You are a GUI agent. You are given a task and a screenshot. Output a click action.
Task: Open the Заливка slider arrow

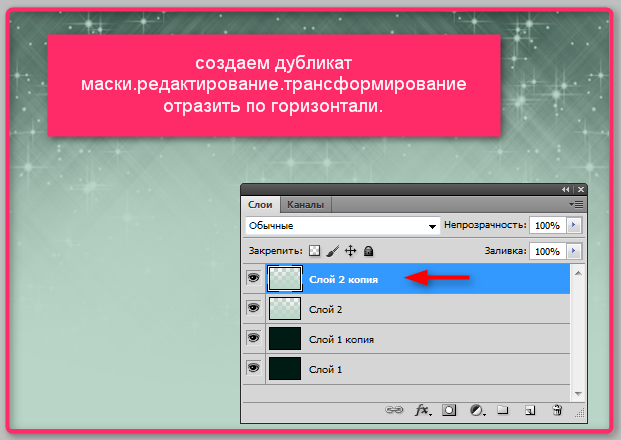tap(574, 251)
